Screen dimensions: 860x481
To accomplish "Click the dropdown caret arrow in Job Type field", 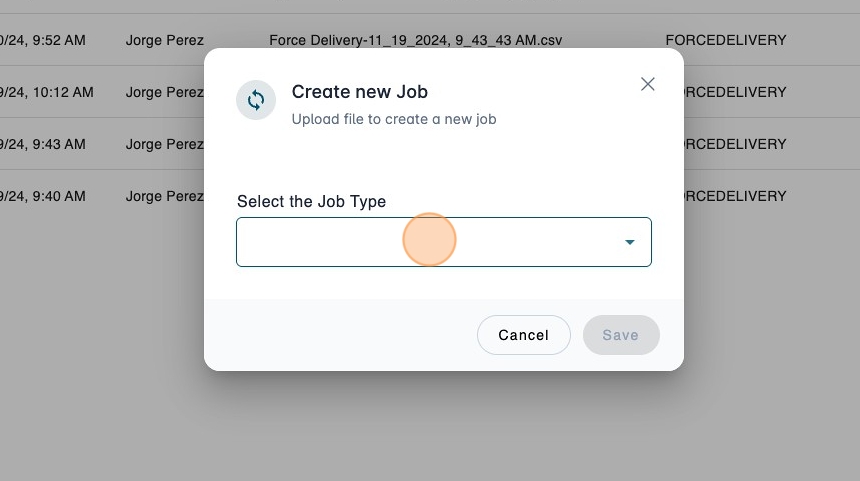I will [x=630, y=242].
